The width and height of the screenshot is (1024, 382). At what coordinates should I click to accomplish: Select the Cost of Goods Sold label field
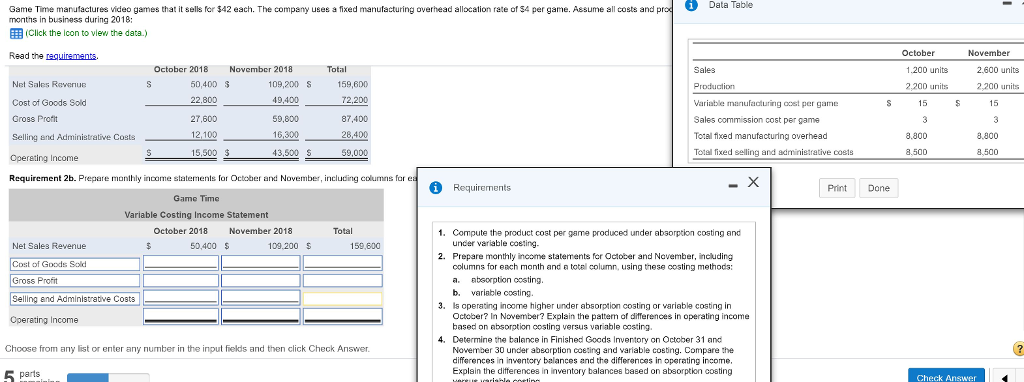(74, 264)
